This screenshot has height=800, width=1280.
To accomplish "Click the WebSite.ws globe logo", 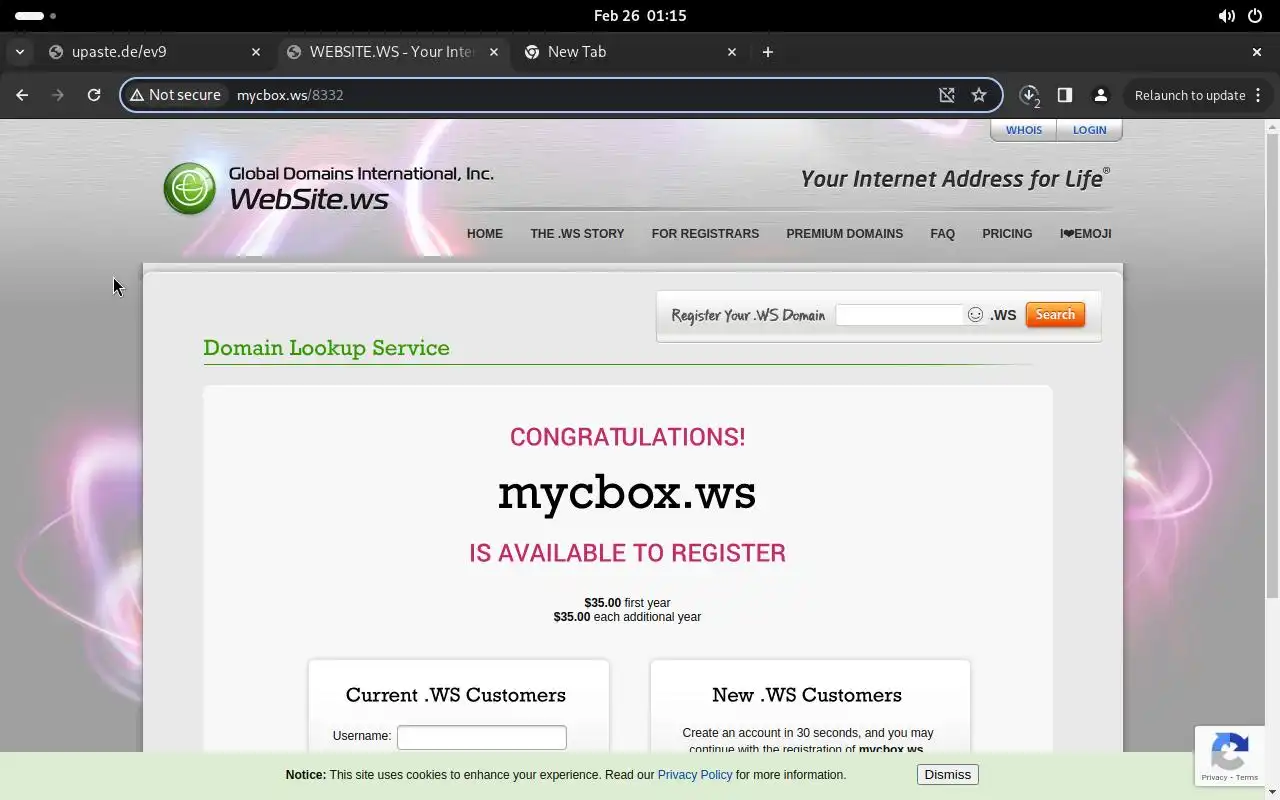I will [x=189, y=188].
